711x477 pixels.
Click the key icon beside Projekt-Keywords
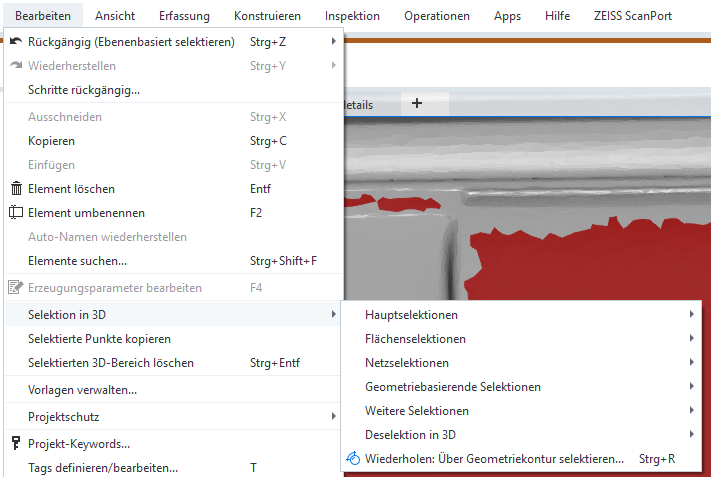(x=16, y=443)
